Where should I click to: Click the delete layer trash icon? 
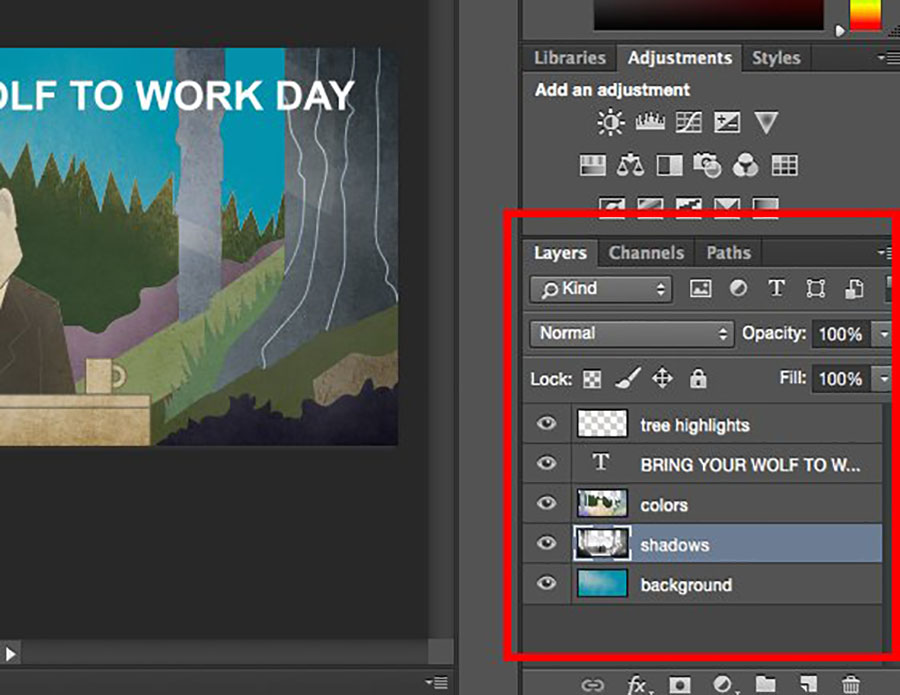[850, 685]
